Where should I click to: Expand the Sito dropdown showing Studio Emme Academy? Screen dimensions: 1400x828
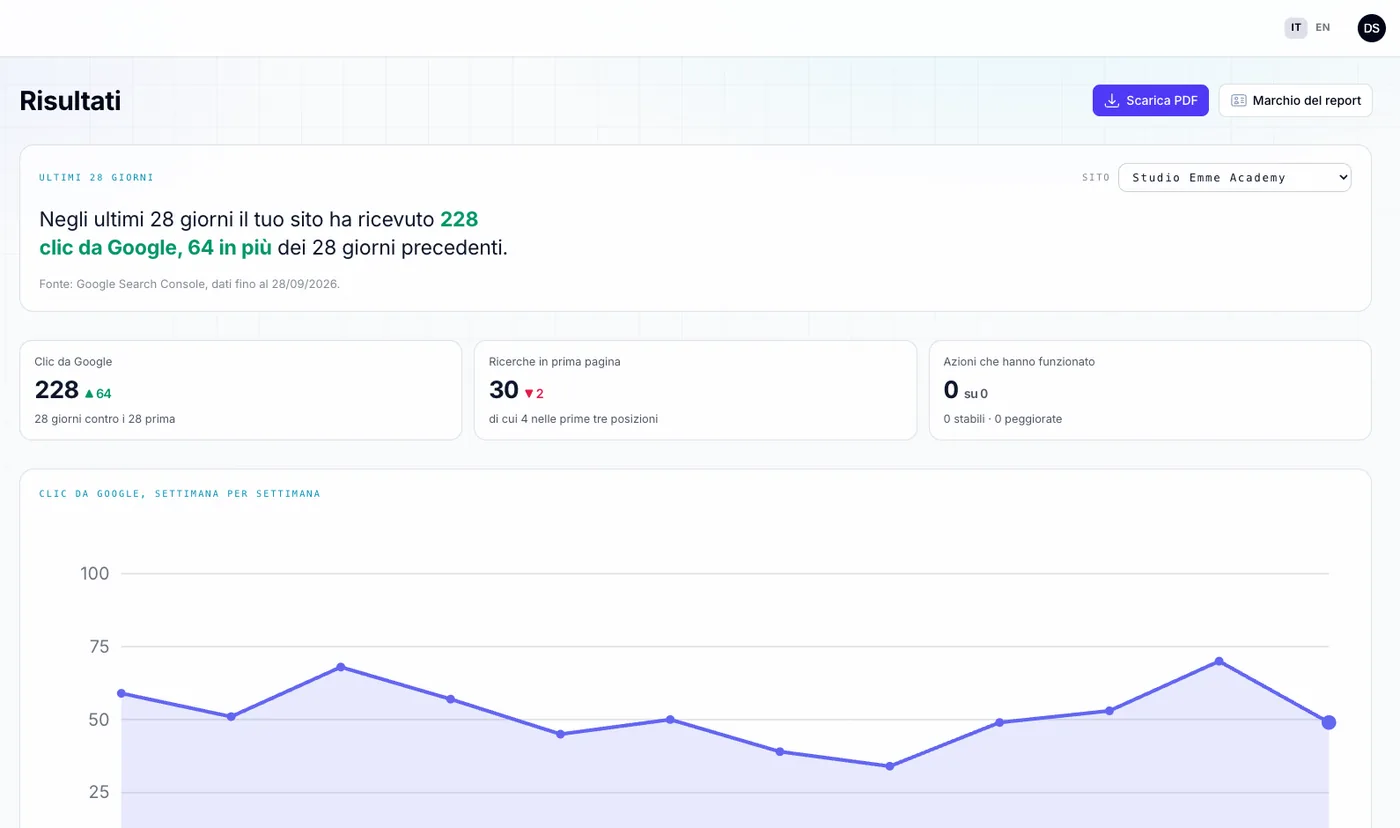pyautogui.click(x=1234, y=177)
